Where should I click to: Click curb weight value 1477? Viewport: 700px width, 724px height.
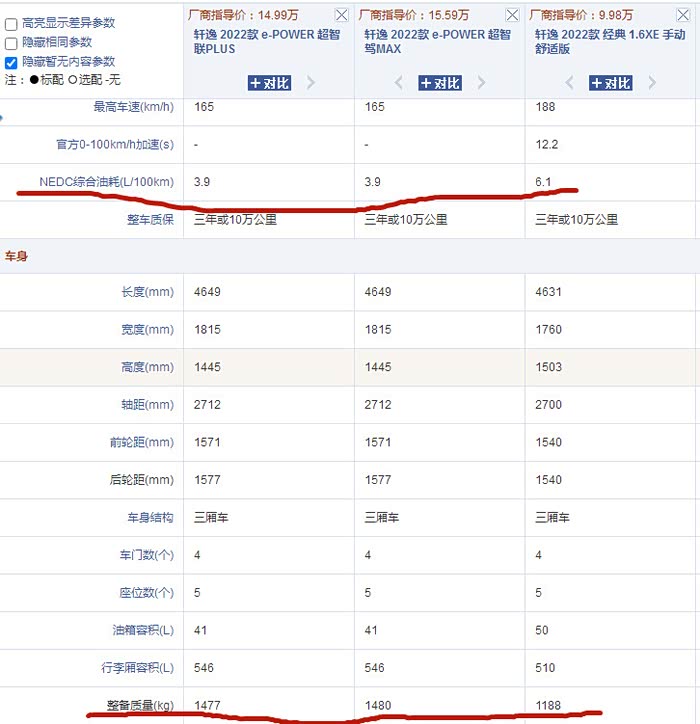click(x=207, y=705)
